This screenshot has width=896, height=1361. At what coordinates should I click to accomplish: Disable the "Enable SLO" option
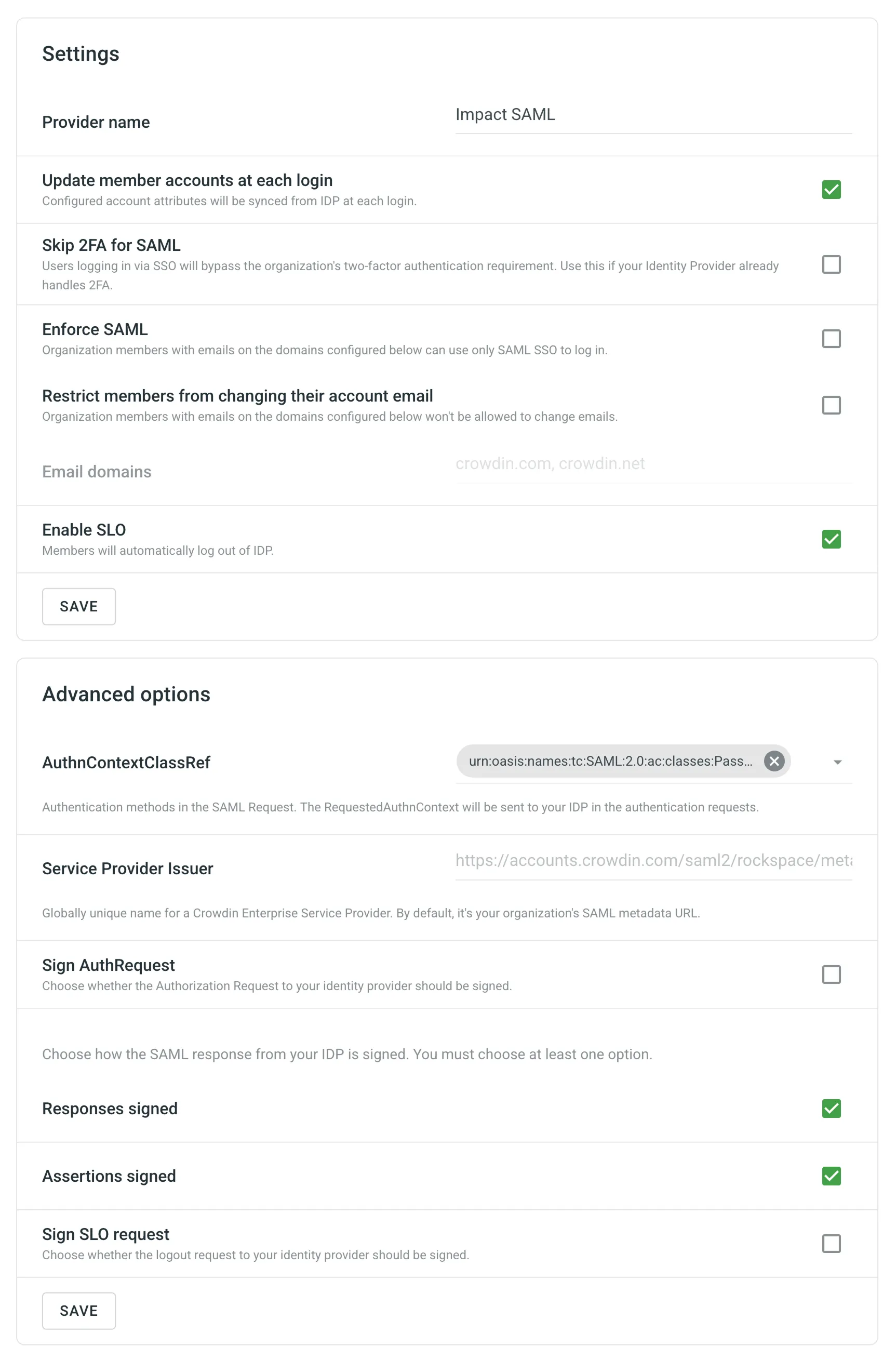click(831, 538)
